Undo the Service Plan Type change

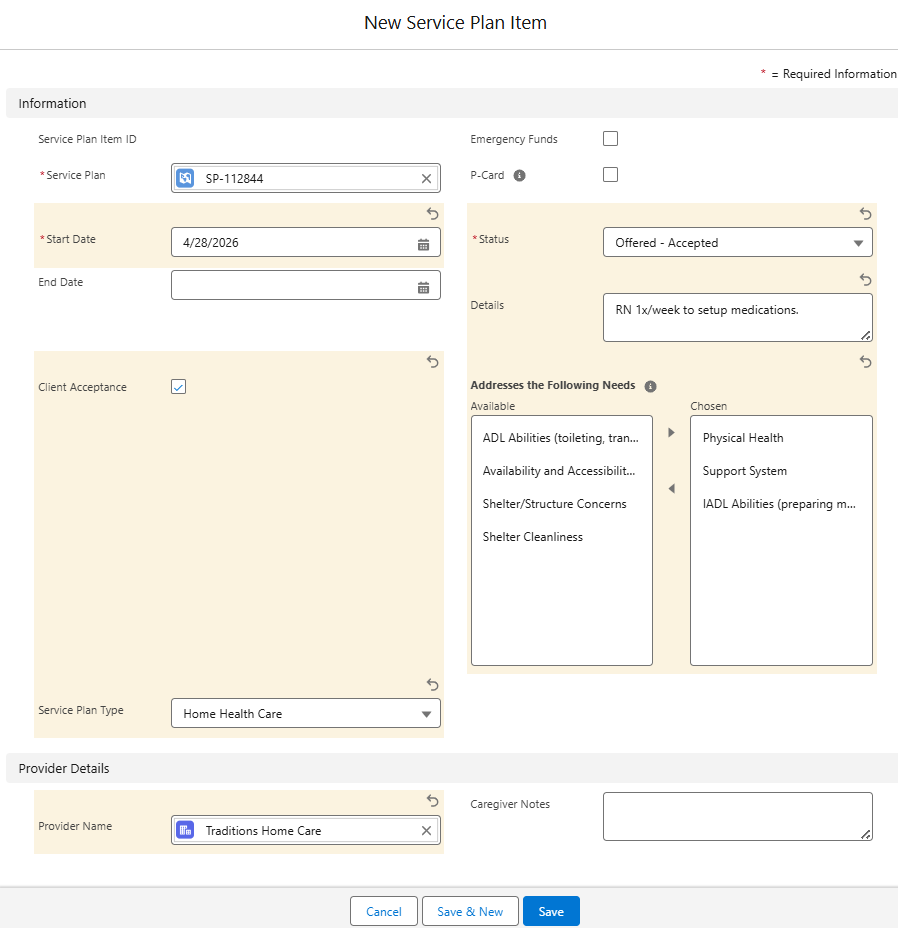433,685
